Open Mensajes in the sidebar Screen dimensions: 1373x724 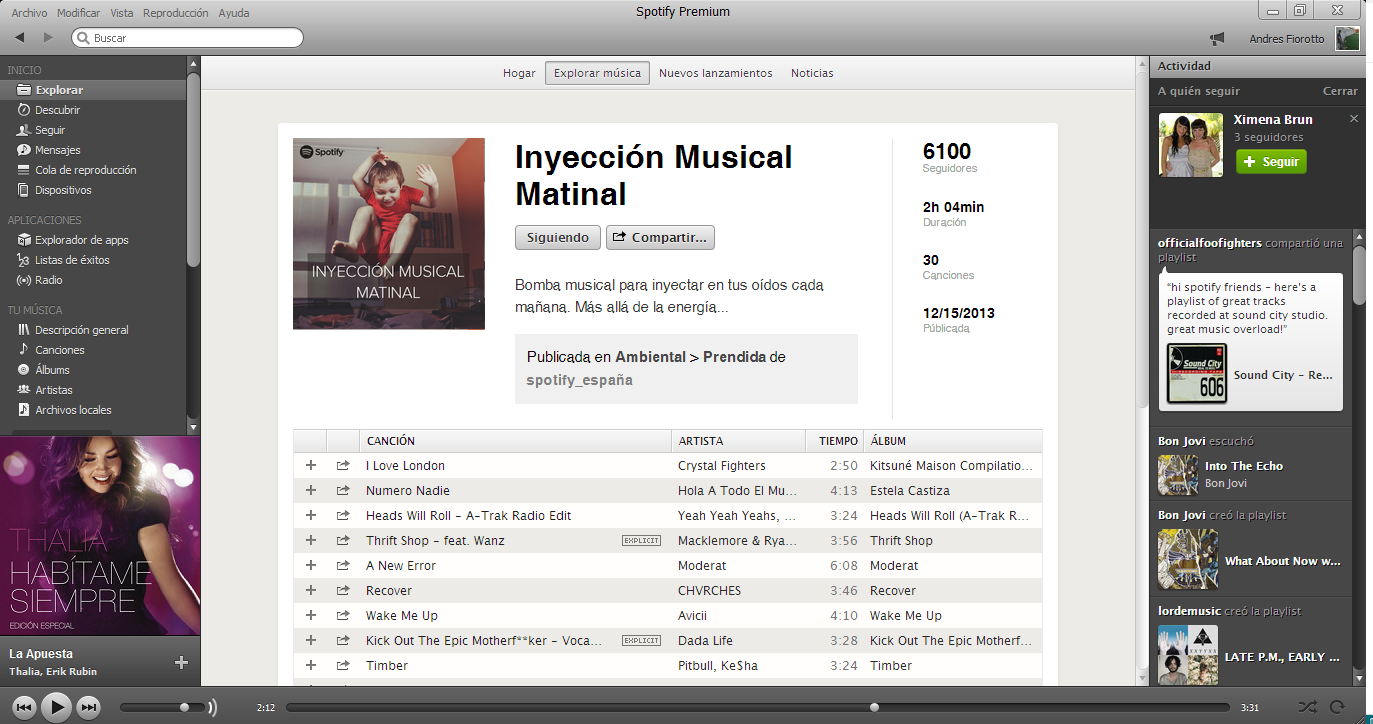[x=58, y=150]
